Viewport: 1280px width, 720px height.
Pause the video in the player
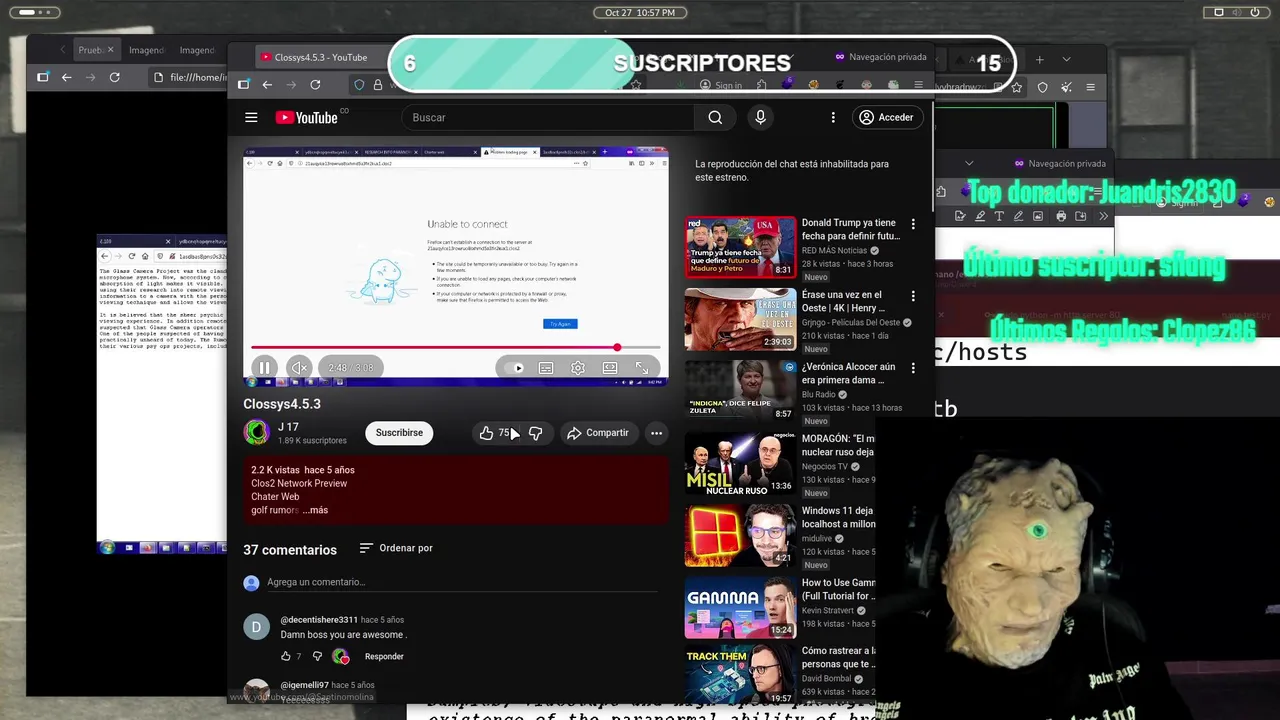pyautogui.click(x=264, y=368)
